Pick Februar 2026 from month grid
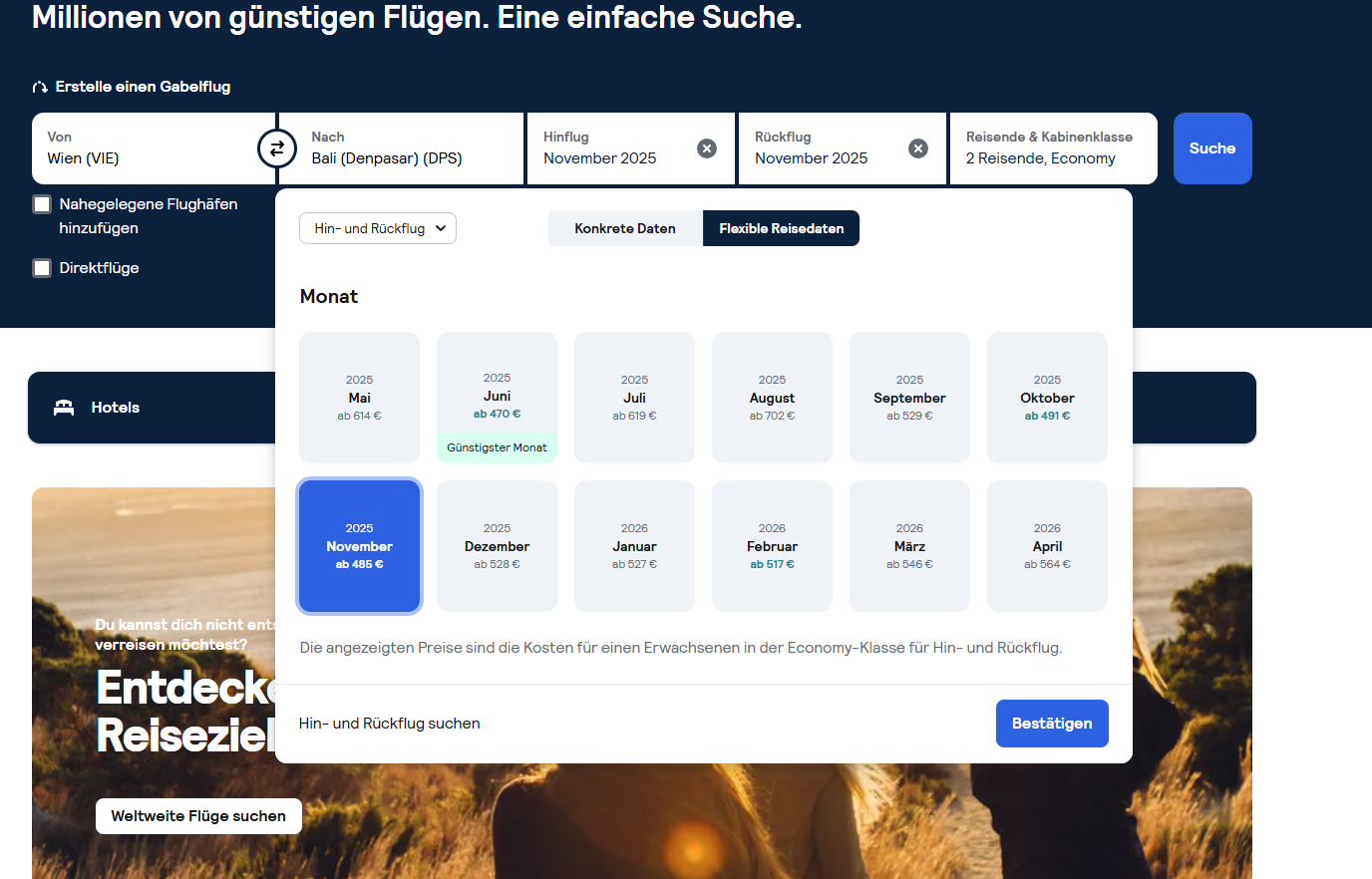 (772, 546)
